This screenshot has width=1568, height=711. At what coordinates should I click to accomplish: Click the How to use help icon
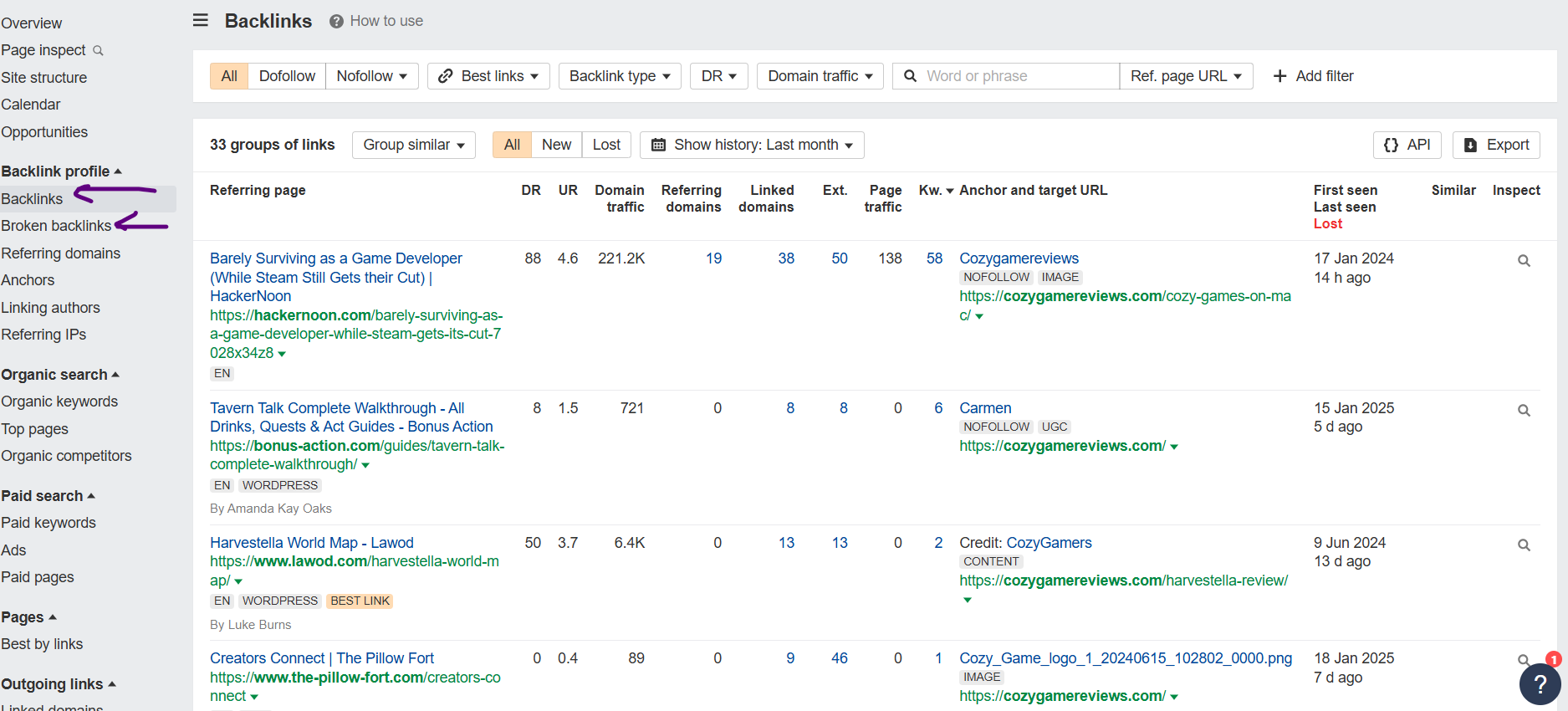(x=336, y=22)
